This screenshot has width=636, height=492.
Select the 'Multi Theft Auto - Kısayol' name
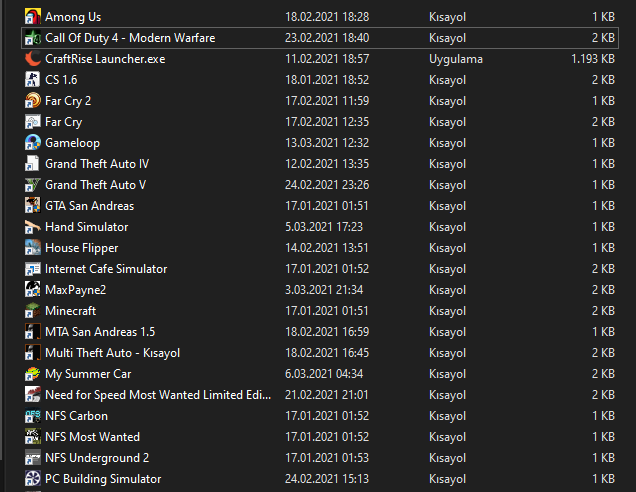(113, 353)
